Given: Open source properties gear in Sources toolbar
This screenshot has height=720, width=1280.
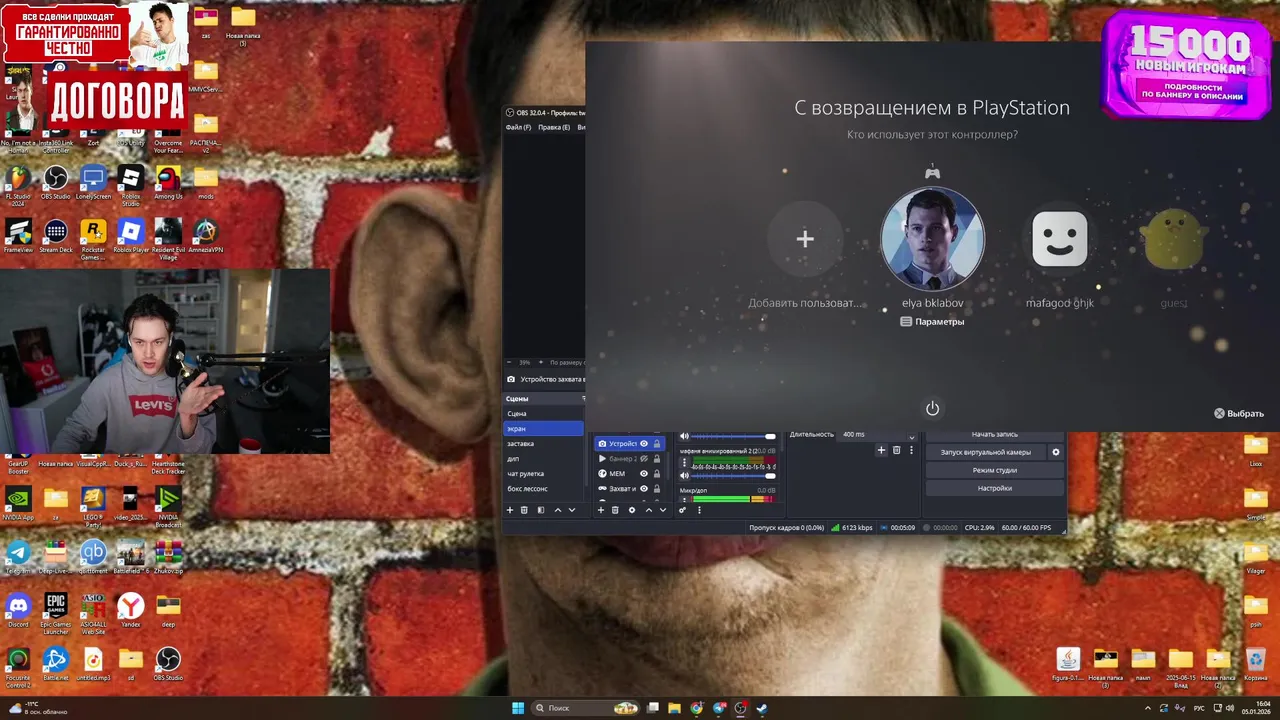Looking at the screenshot, I should pyautogui.click(x=631, y=510).
